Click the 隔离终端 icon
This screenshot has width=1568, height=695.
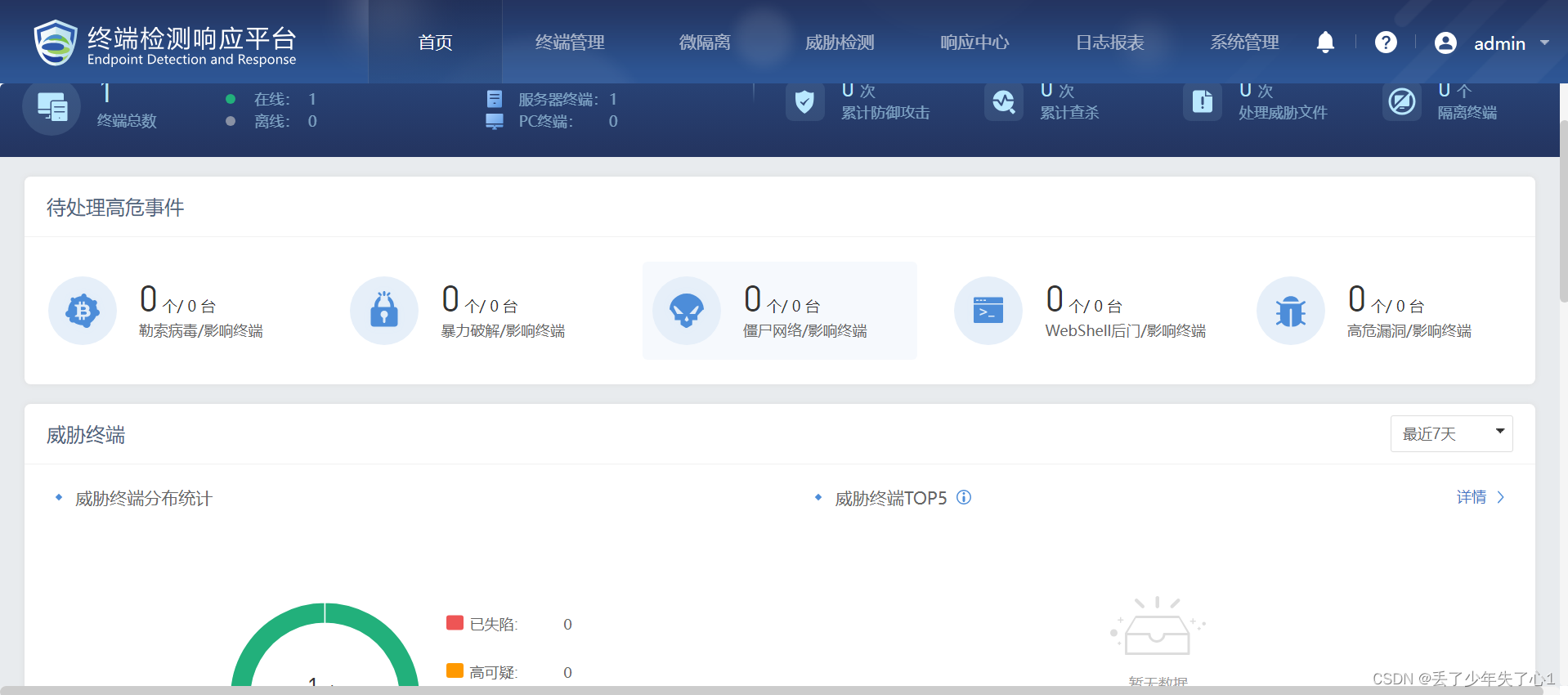point(1402,102)
